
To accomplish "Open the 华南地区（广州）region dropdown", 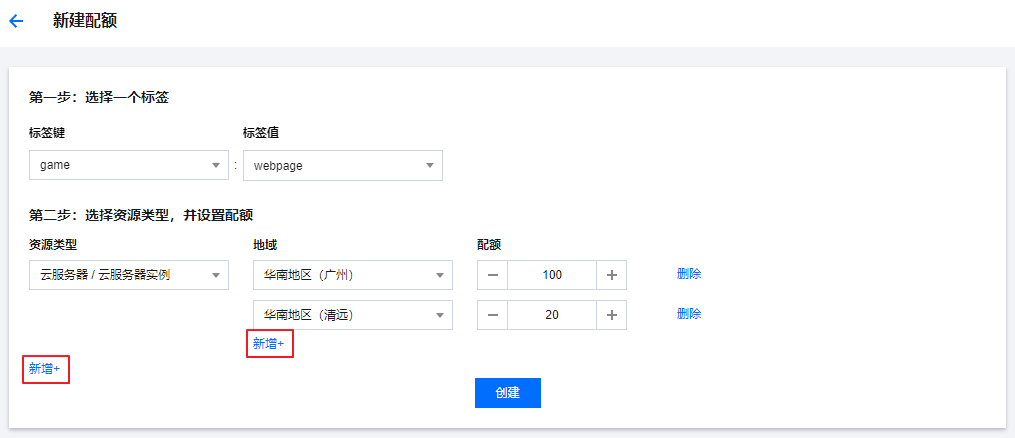I will pyautogui.click(x=353, y=275).
